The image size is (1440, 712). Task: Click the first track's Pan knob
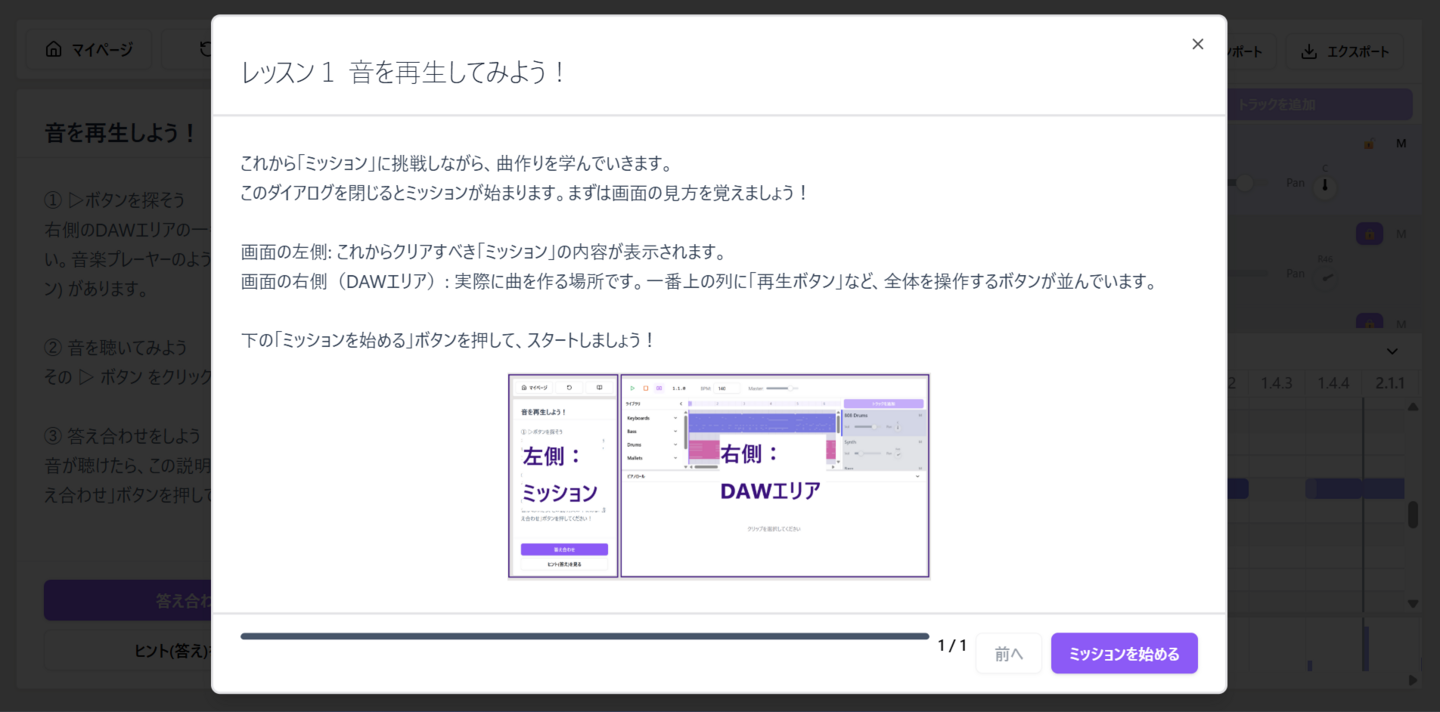click(x=1325, y=186)
